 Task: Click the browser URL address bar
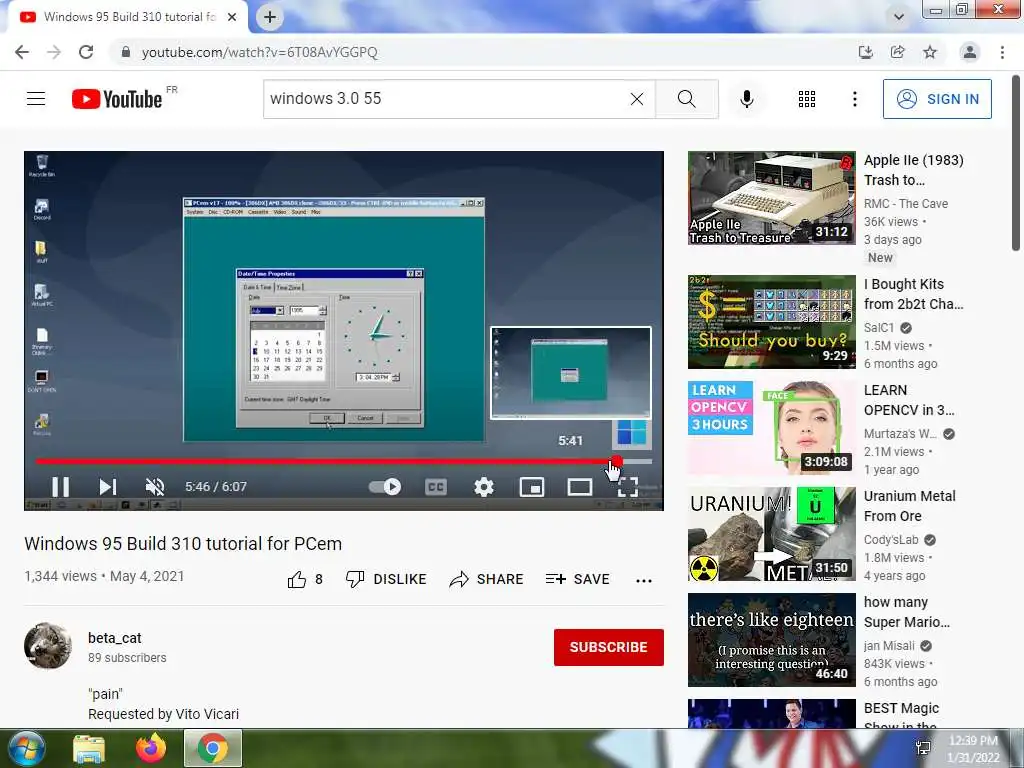483,52
